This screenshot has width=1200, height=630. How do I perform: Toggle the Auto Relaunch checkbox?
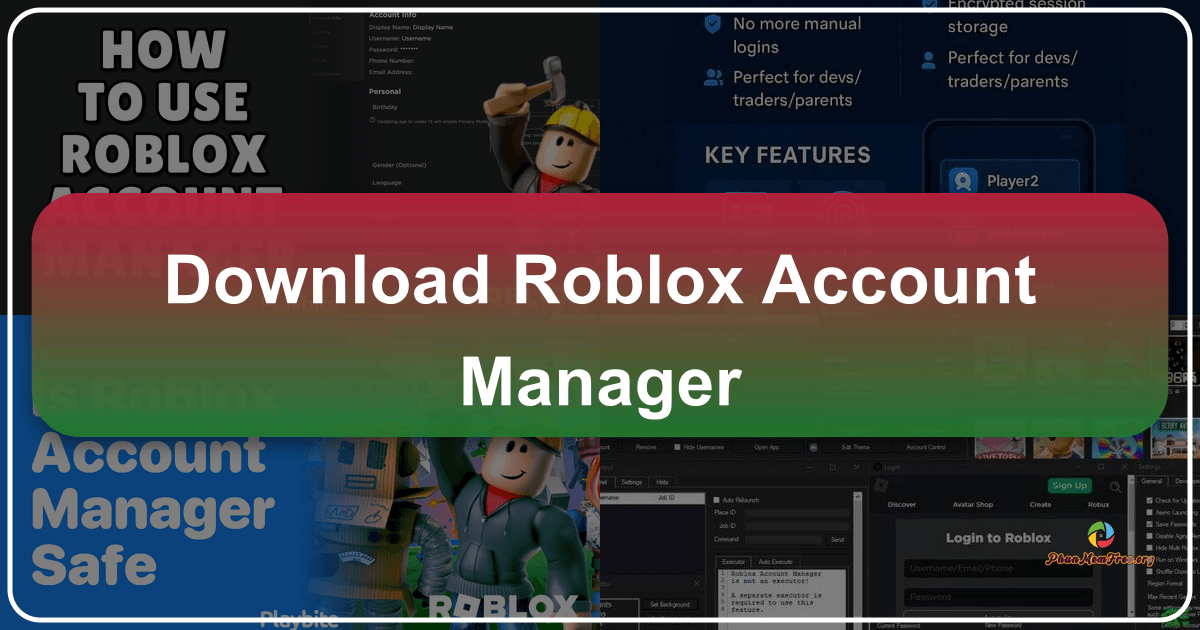[x=715, y=500]
